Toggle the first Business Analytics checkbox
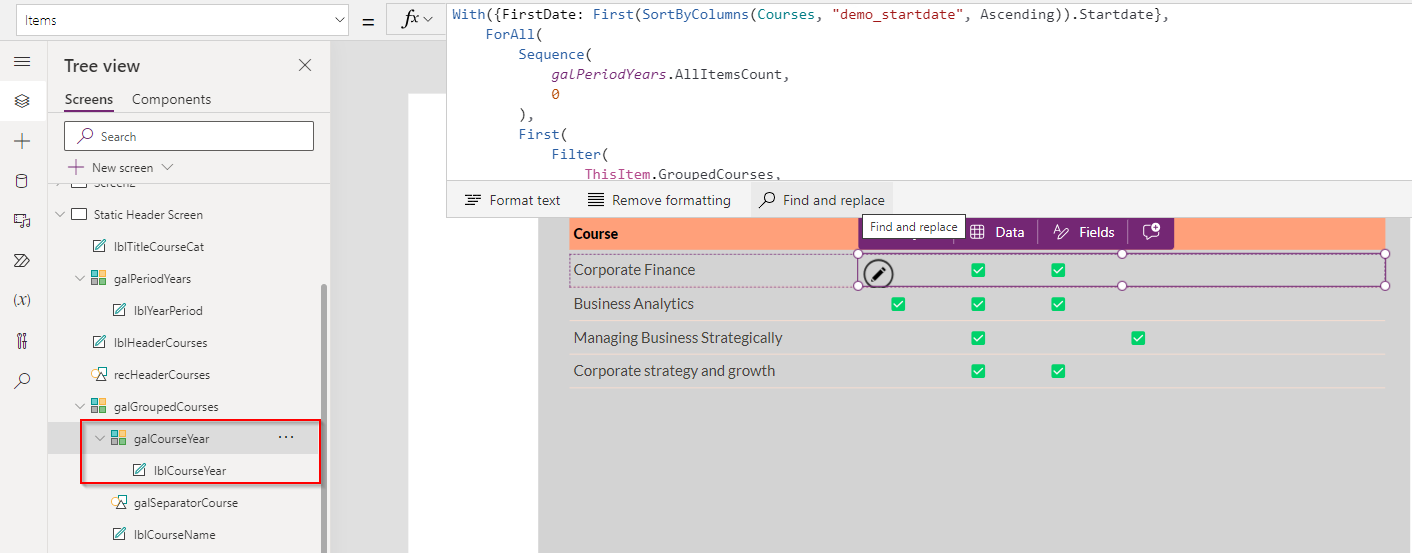This screenshot has width=1412, height=553. click(898, 304)
